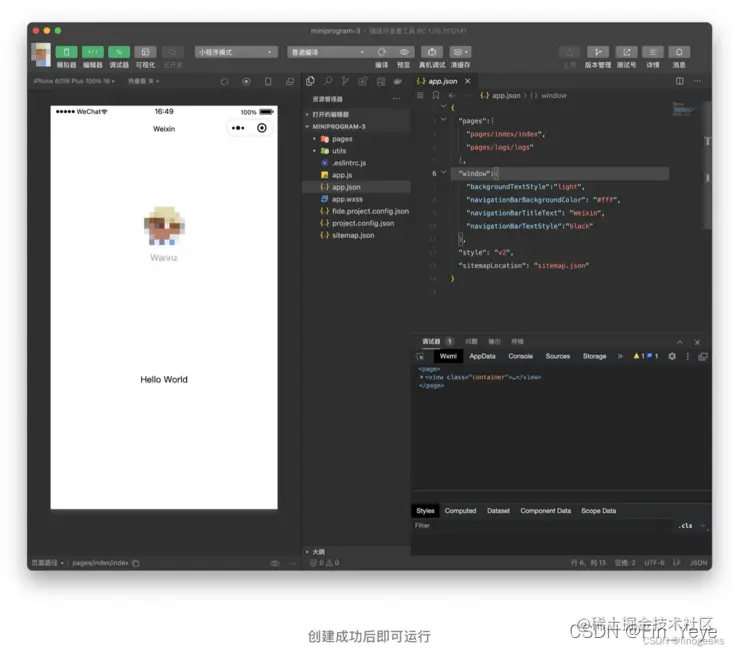Click the simulator refresh icon
The image size is (732, 651).
coord(225,82)
